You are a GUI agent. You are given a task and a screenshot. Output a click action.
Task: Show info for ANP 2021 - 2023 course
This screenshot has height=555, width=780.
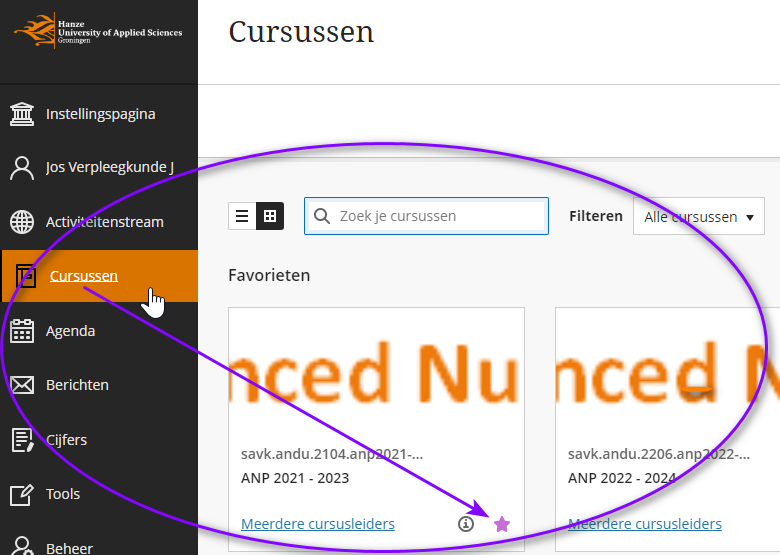pos(466,524)
